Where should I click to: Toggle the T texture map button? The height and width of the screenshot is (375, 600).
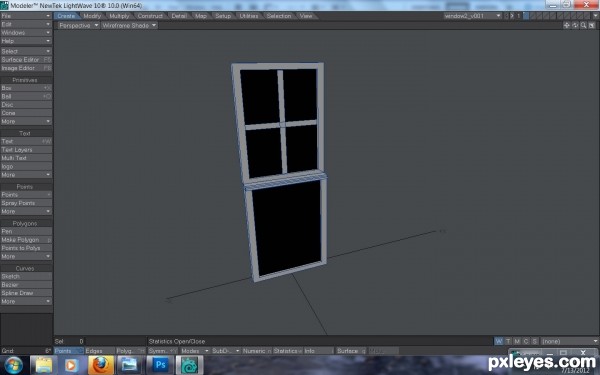[x=508, y=341]
